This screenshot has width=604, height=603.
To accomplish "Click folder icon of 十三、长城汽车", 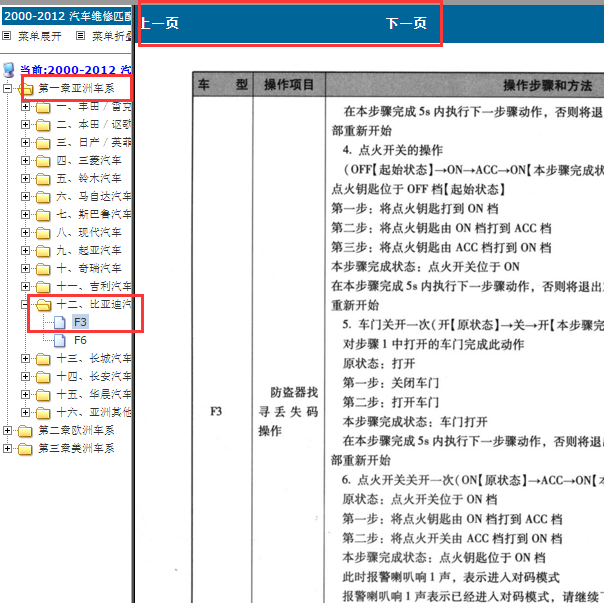I will (x=43, y=359).
